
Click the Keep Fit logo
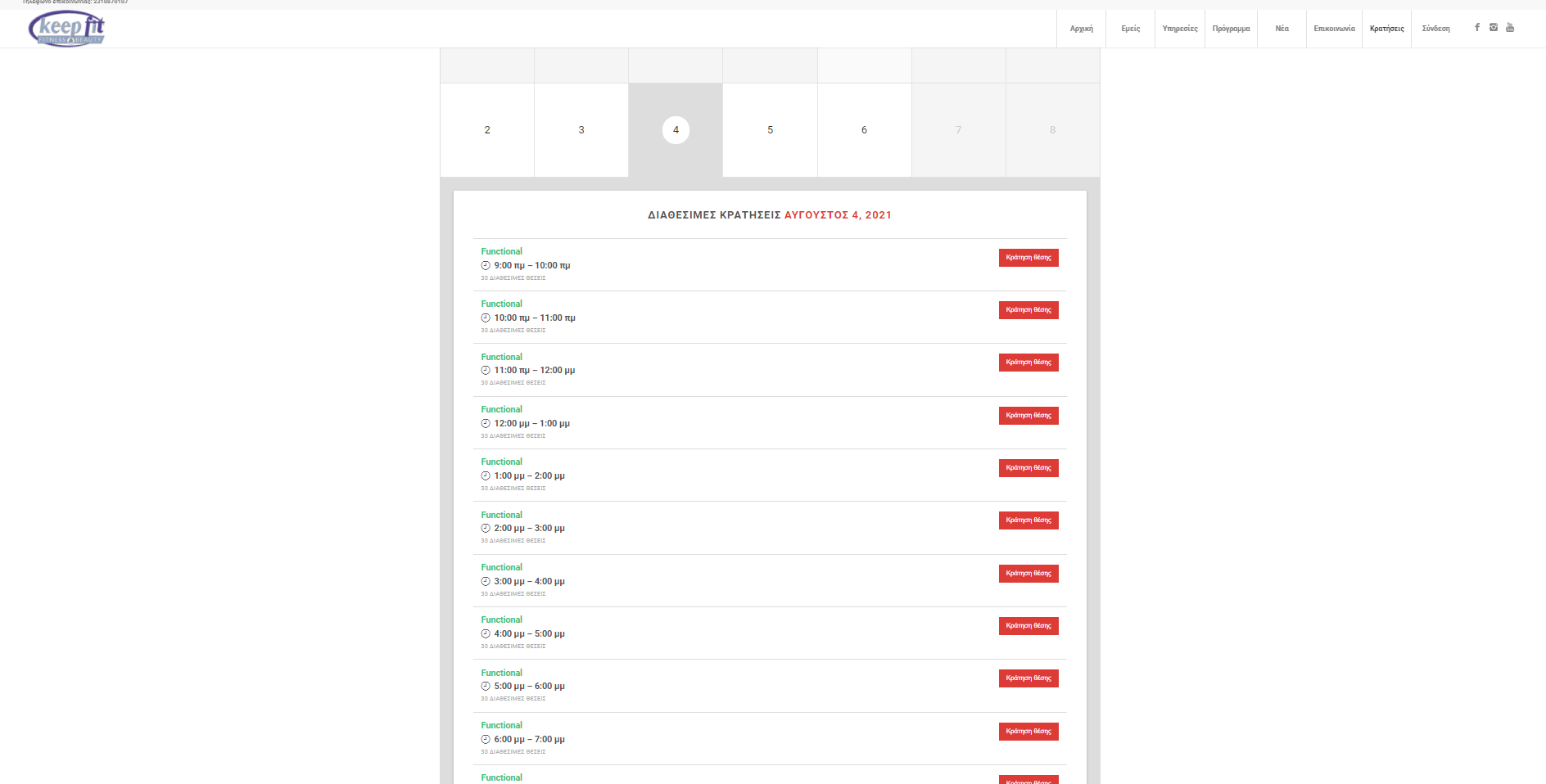pos(66,29)
